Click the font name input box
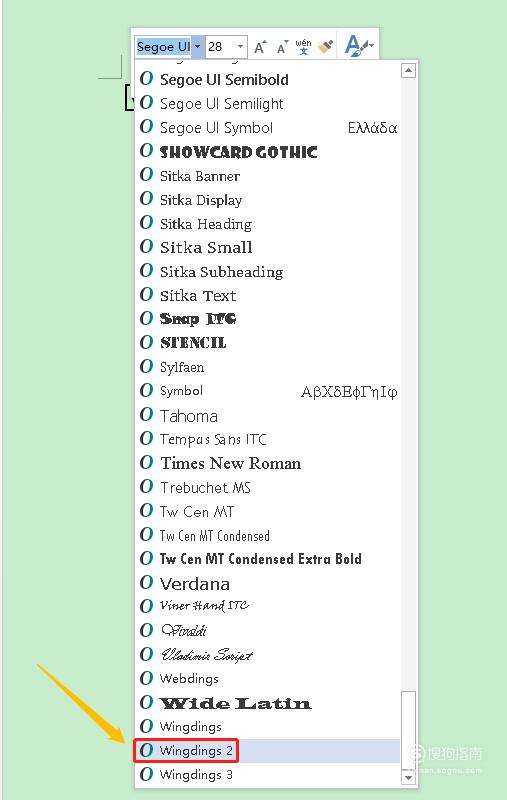Image resolution: width=507 pixels, height=800 pixels. (164, 46)
